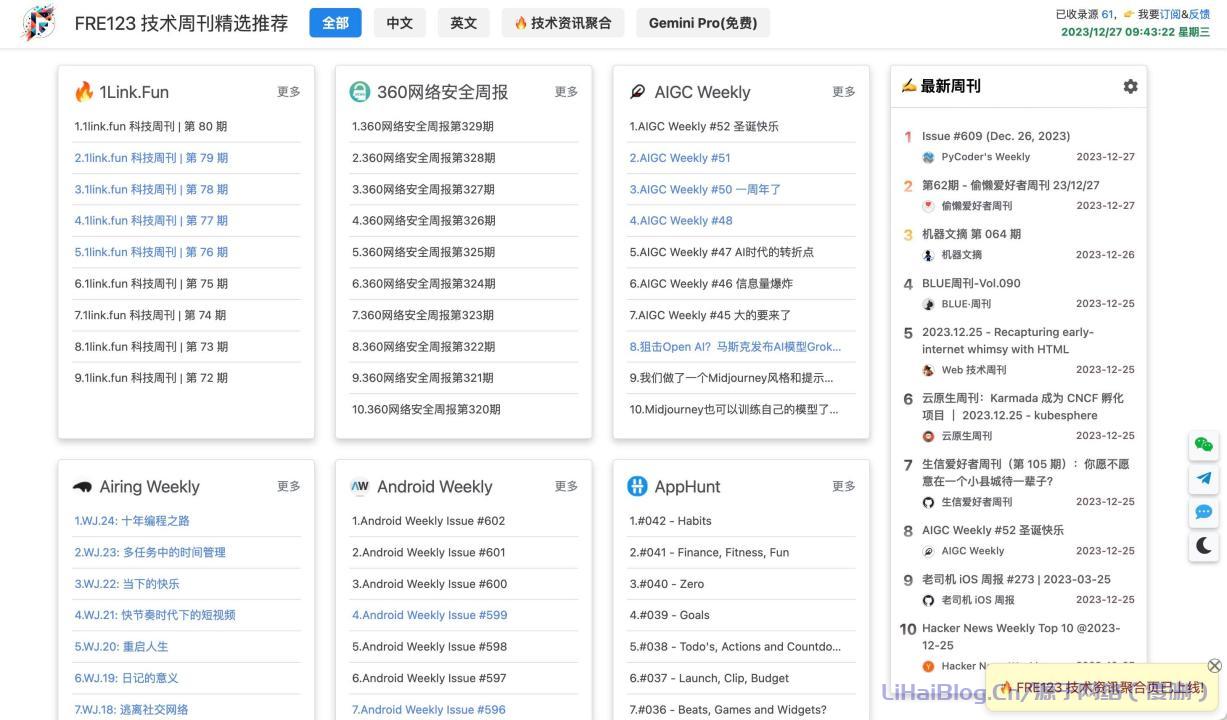Open AIGC Weekly #52 圣诞快乐 in AIGC card
Image resolution: width=1227 pixels, height=720 pixels.
pos(704,127)
